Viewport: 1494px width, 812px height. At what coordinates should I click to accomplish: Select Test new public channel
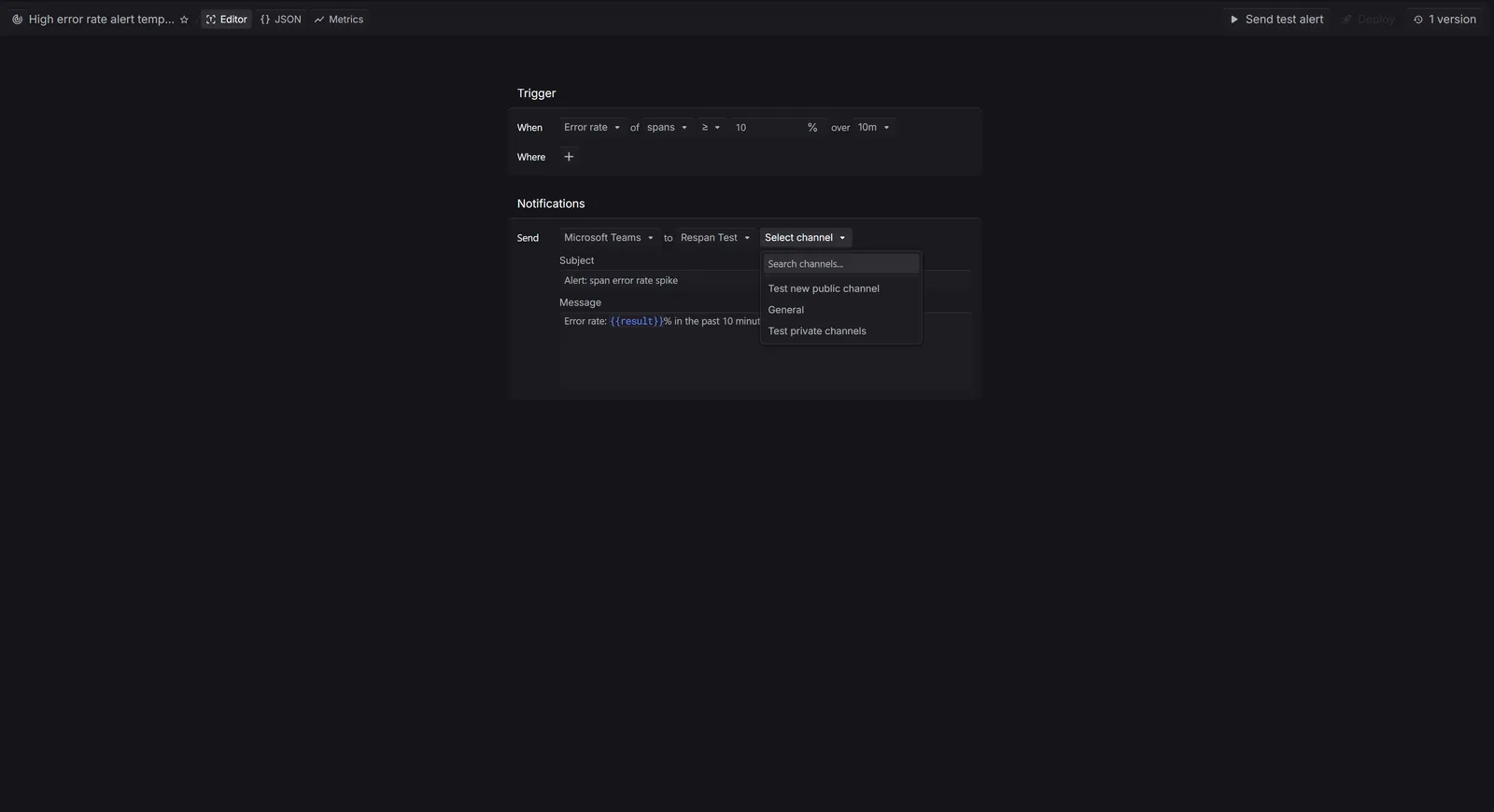pyautogui.click(x=841, y=288)
